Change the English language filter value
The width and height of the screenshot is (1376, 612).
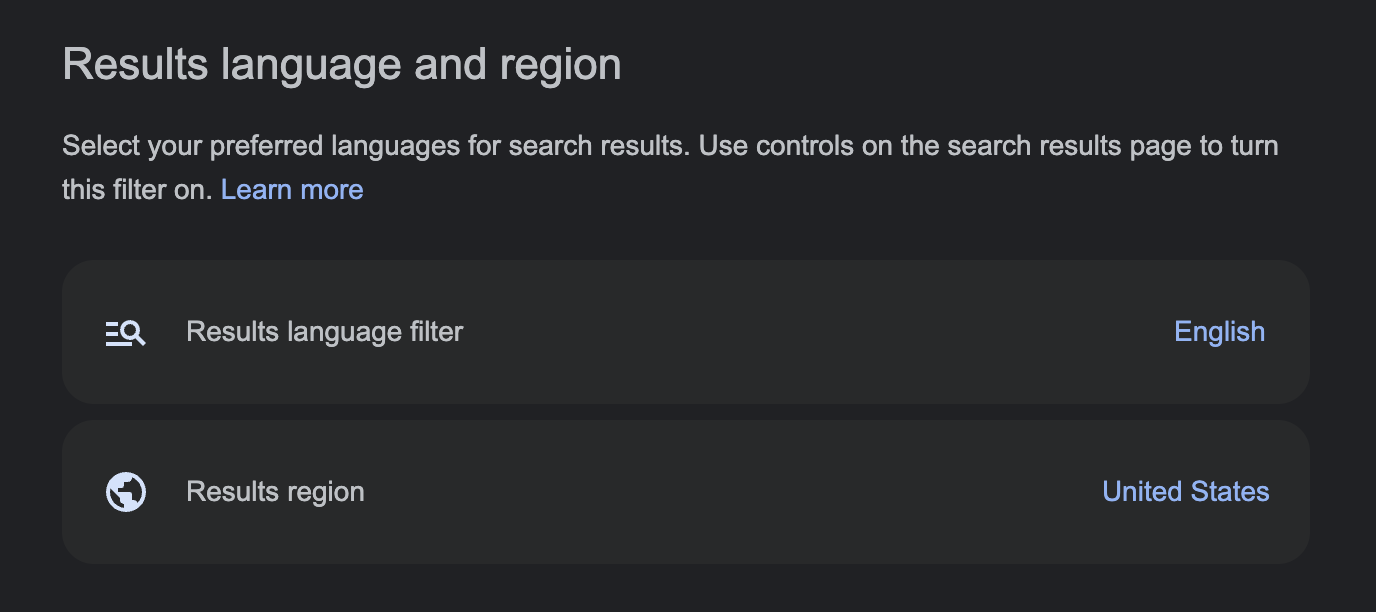point(1219,332)
